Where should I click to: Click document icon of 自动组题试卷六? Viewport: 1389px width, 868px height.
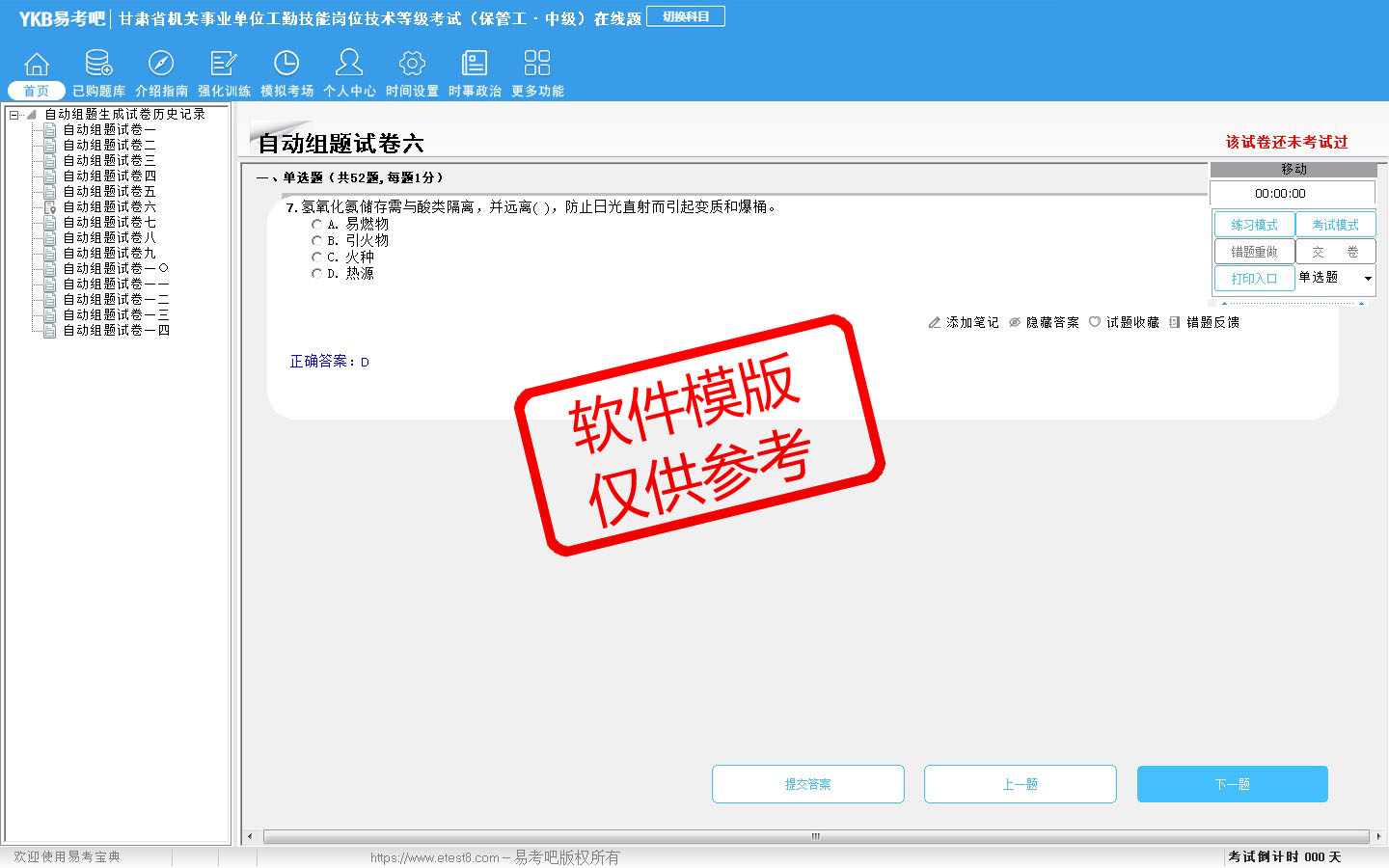pyautogui.click(x=50, y=206)
